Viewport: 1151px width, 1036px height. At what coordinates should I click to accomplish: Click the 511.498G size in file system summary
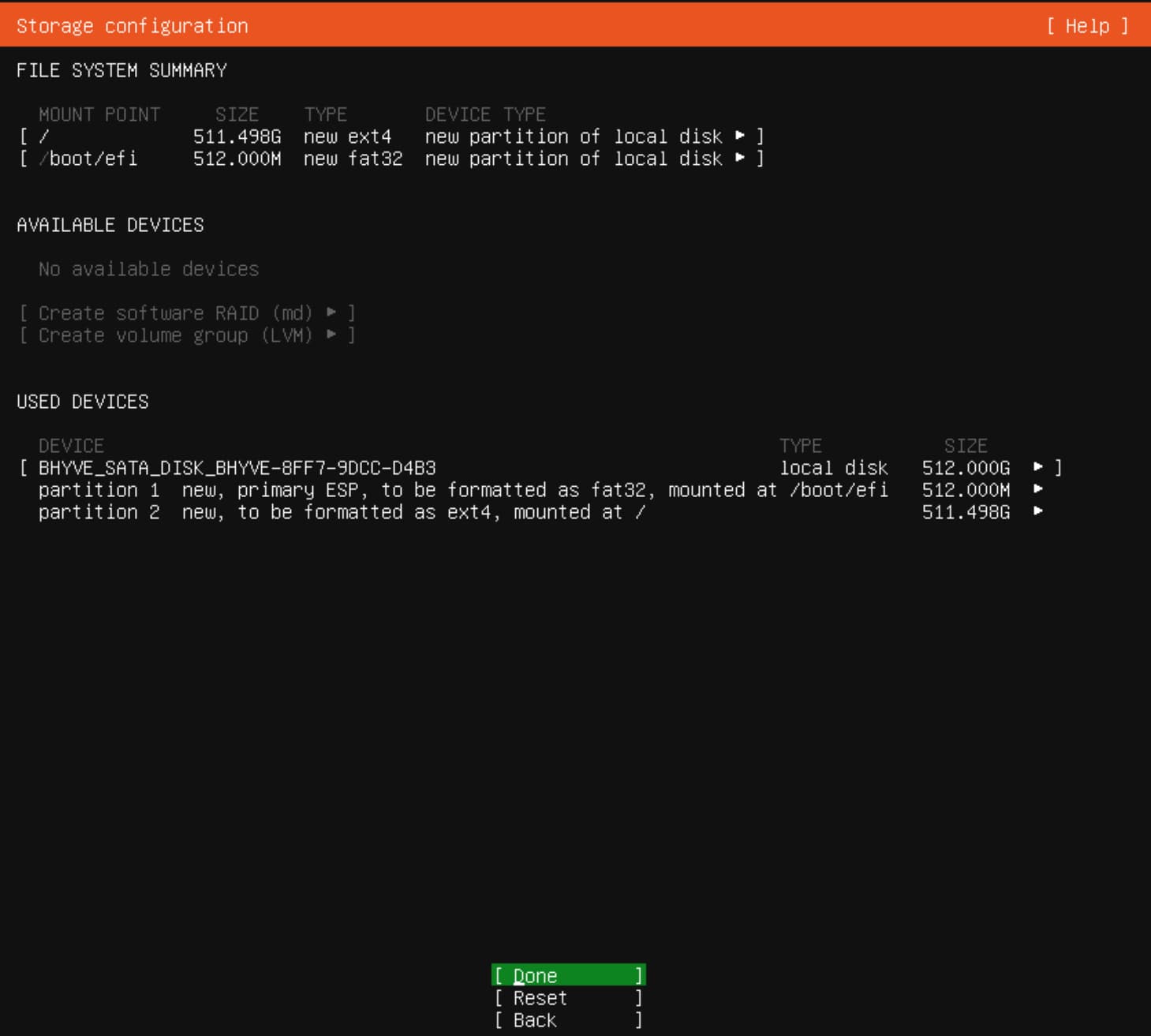237,137
